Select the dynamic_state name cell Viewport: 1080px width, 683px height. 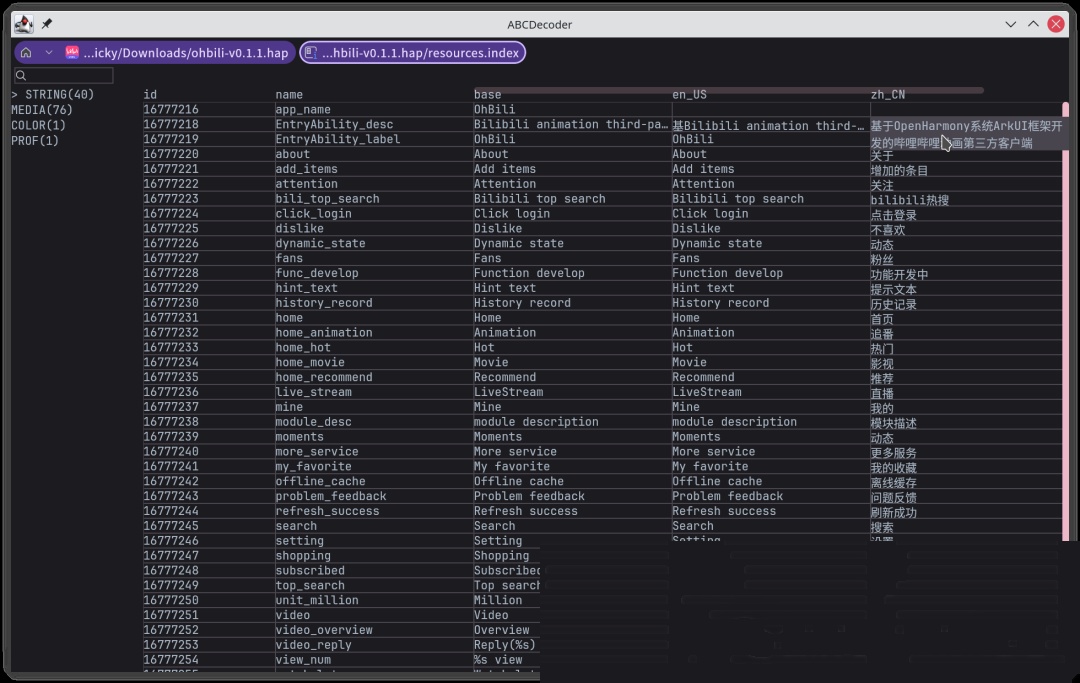tap(320, 244)
